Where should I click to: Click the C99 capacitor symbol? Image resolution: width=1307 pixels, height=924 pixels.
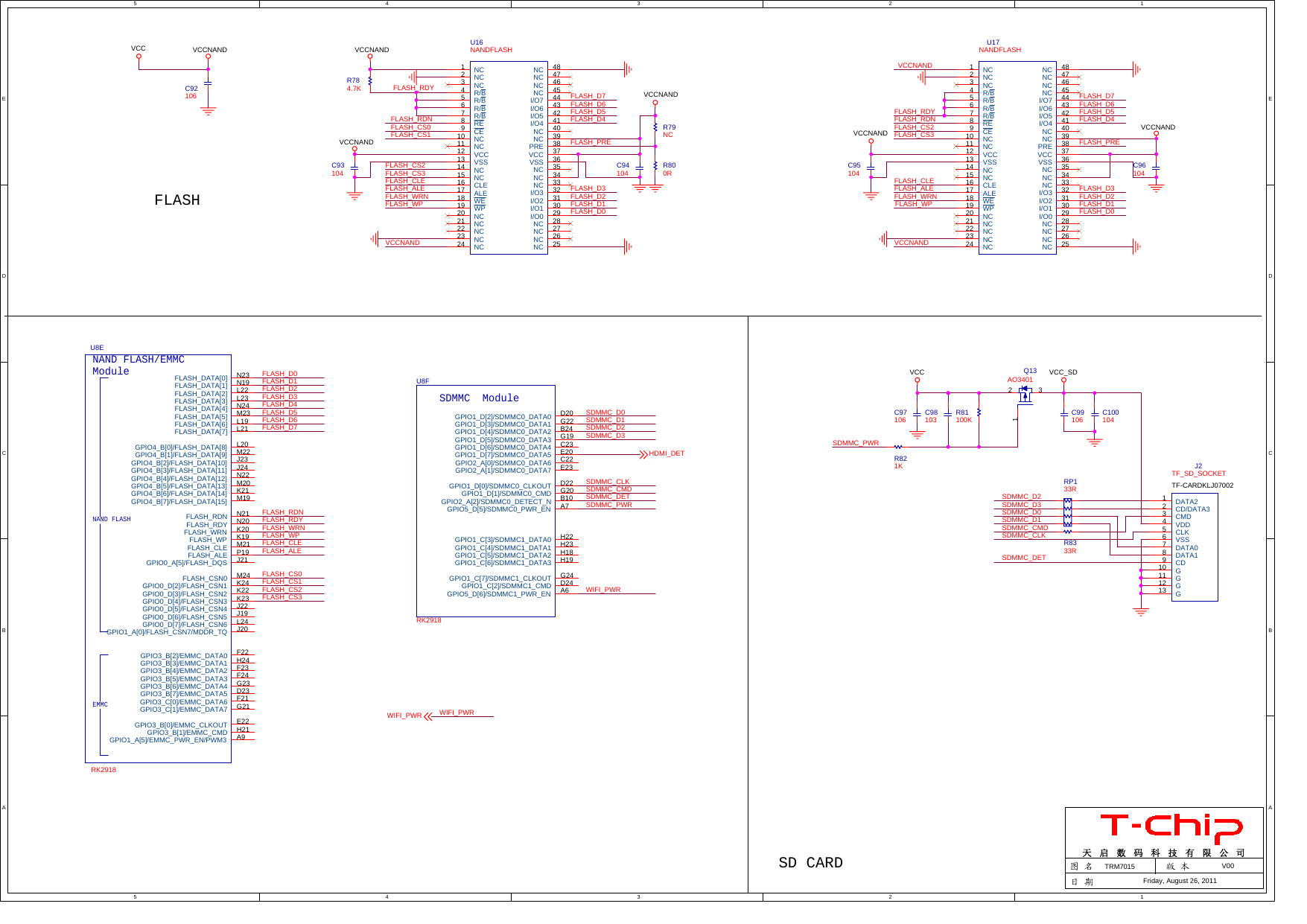click(1063, 415)
